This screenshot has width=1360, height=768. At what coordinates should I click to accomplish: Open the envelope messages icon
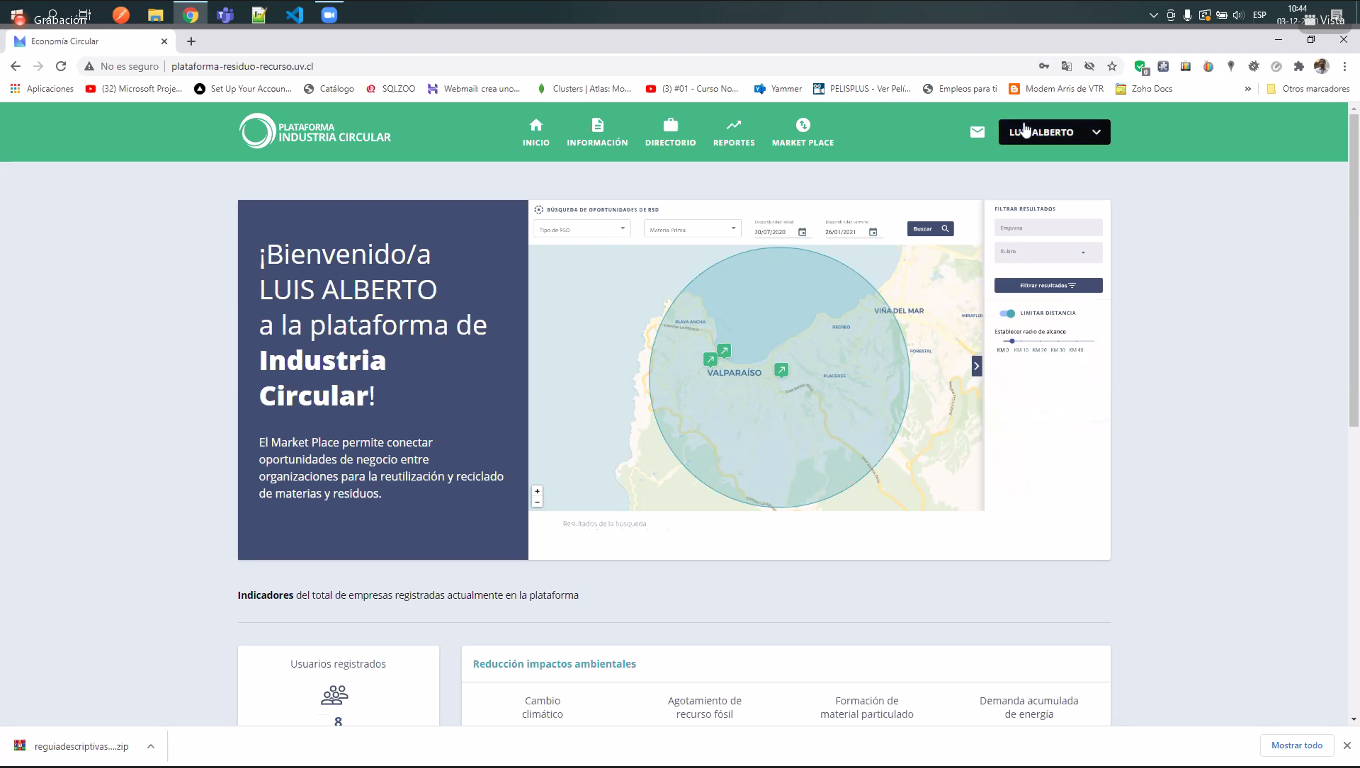[977, 132]
